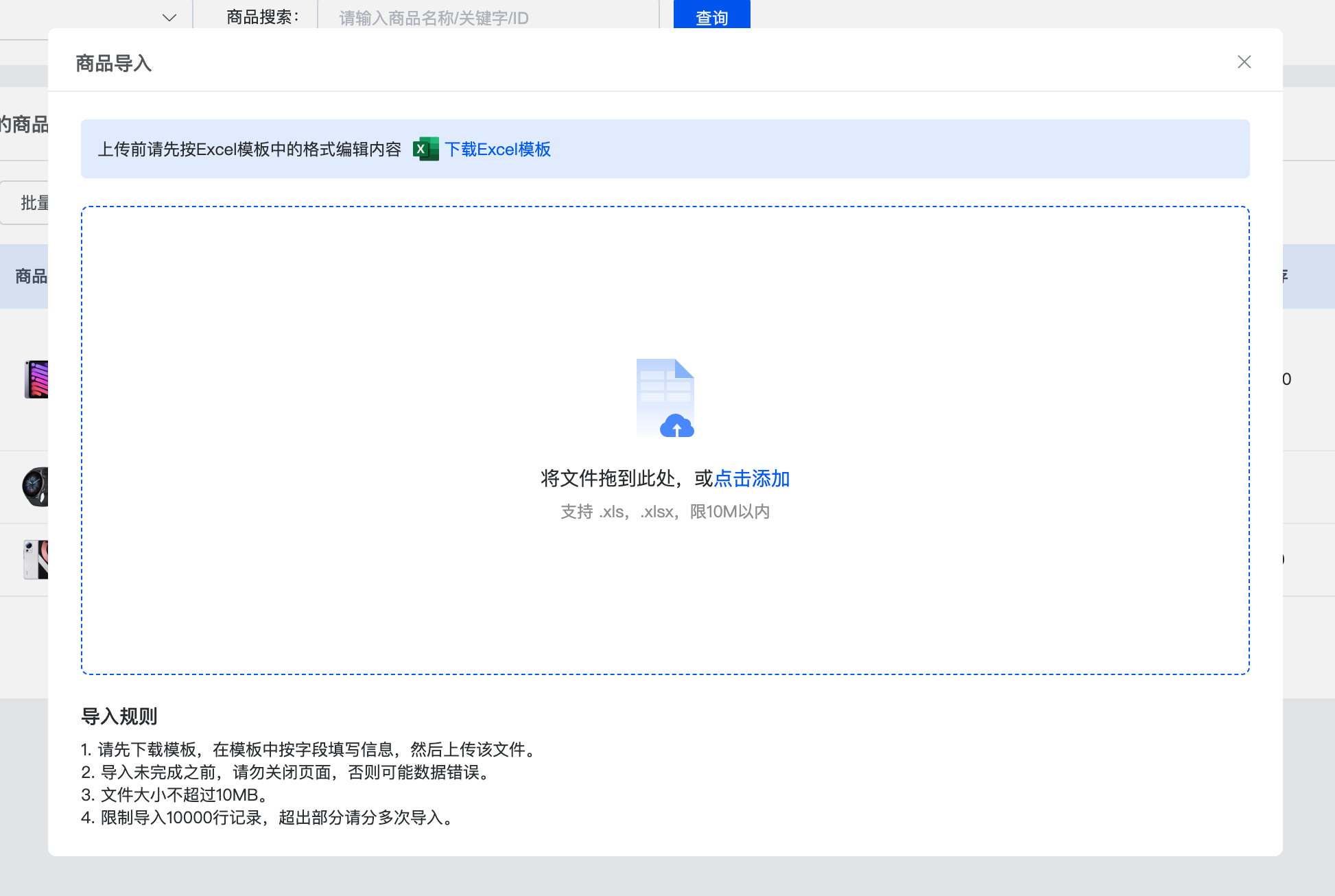Close the 商品导入 dialog with X
This screenshot has width=1335, height=896.
point(1244,62)
